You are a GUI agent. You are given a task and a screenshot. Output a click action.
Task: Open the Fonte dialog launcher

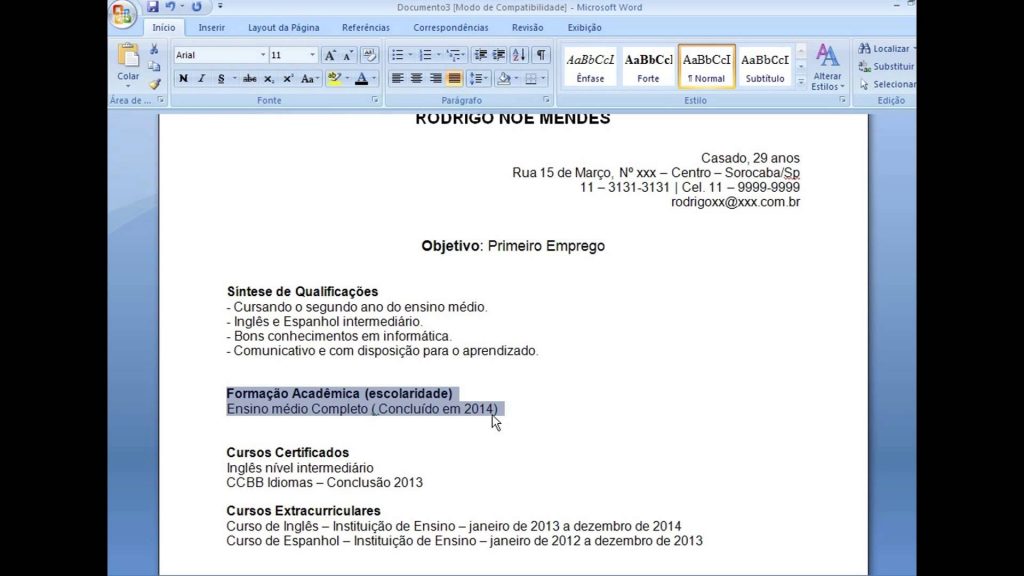tap(375, 100)
